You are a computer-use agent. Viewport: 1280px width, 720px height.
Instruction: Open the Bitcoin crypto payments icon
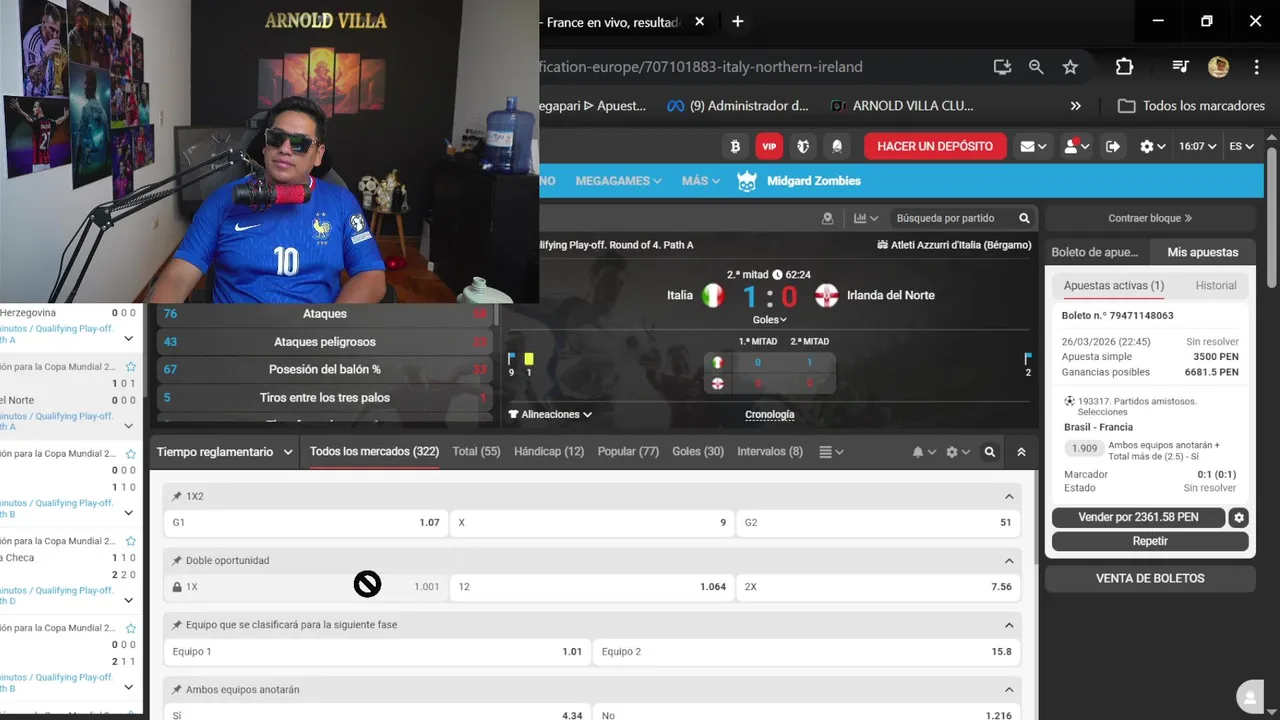click(x=735, y=146)
